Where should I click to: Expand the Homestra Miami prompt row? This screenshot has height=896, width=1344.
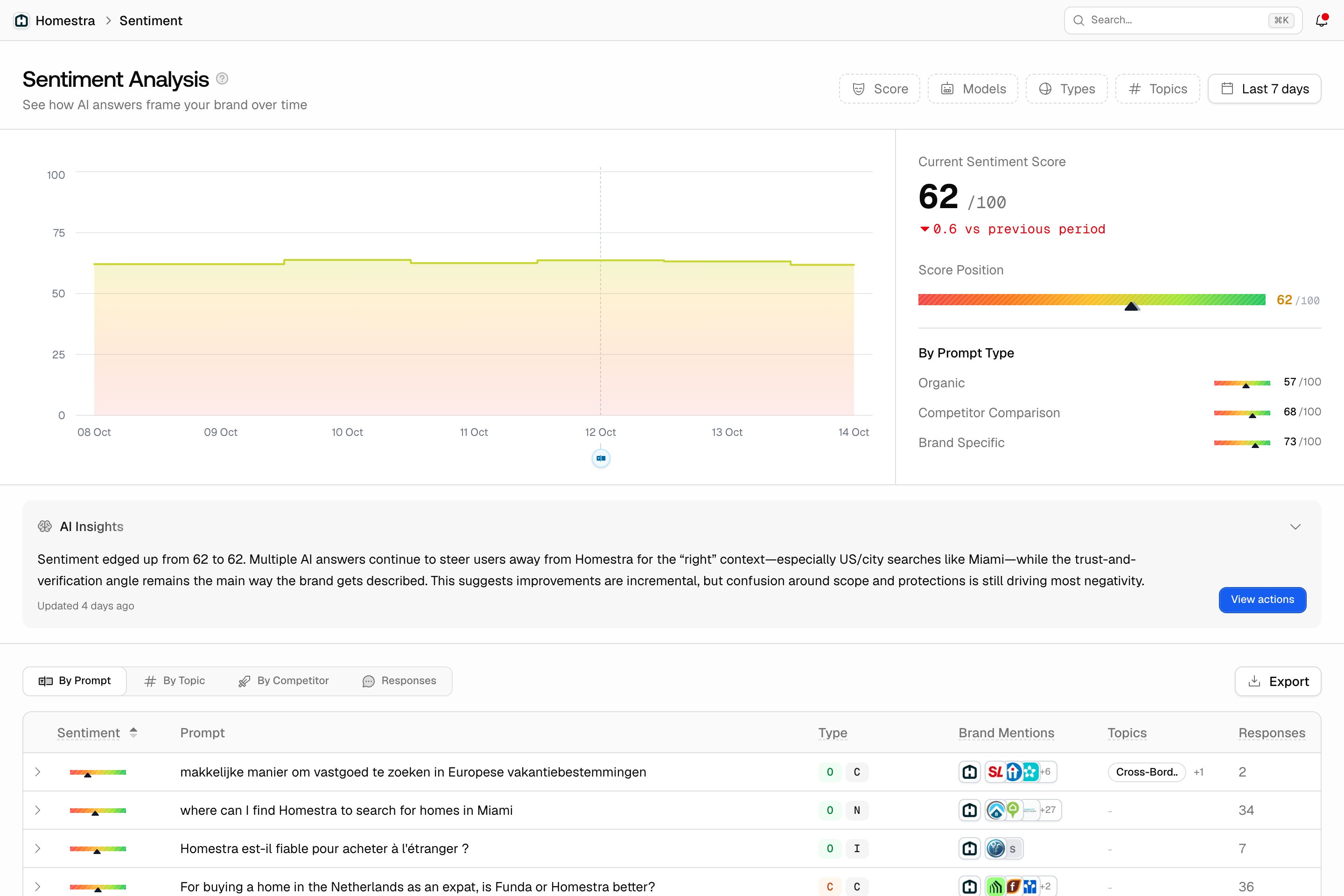(x=38, y=810)
